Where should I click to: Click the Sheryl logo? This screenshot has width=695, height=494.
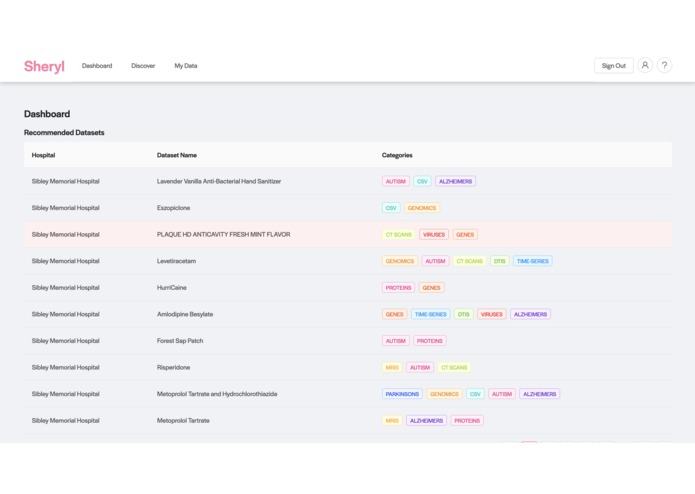pyautogui.click(x=44, y=66)
